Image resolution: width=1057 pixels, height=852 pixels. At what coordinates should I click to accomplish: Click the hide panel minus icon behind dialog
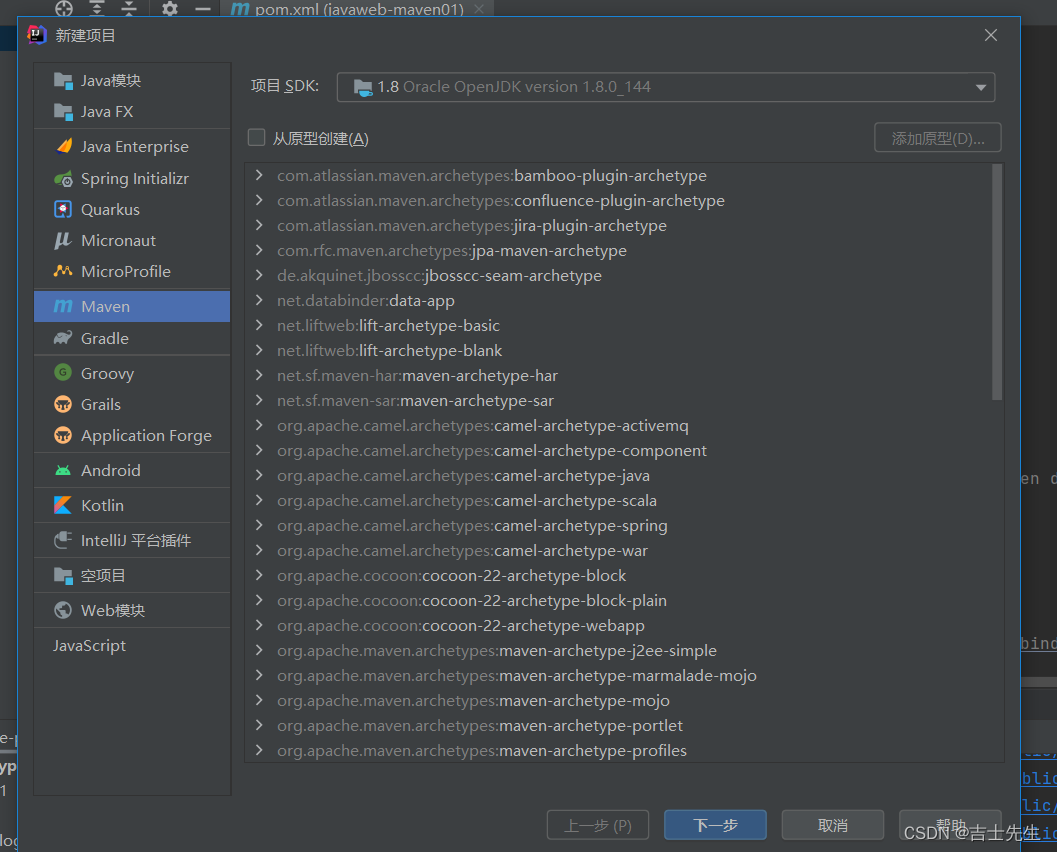202,9
